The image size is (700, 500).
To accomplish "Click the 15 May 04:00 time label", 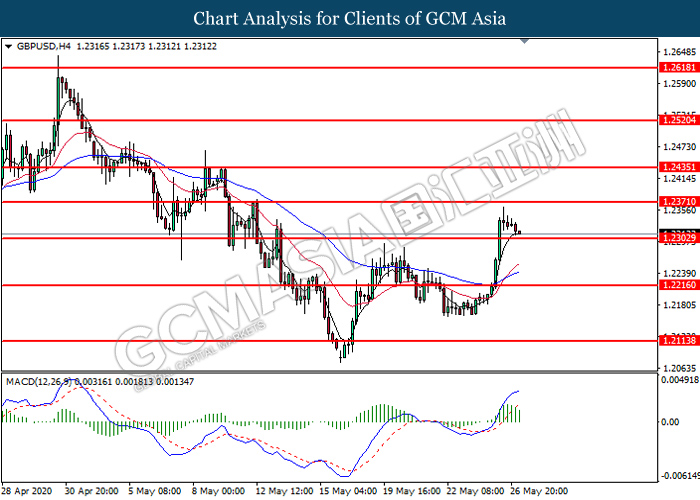I will (x=348, y=491).
